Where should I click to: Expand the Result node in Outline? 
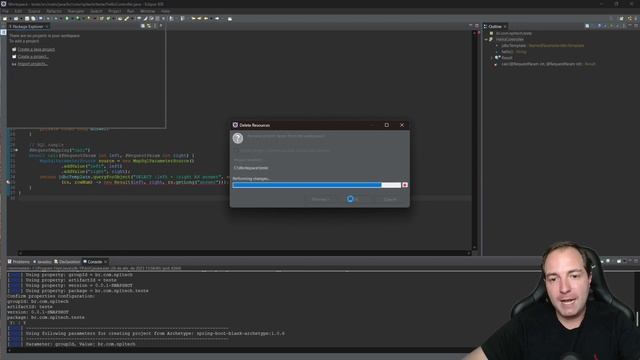coord(492,58)
